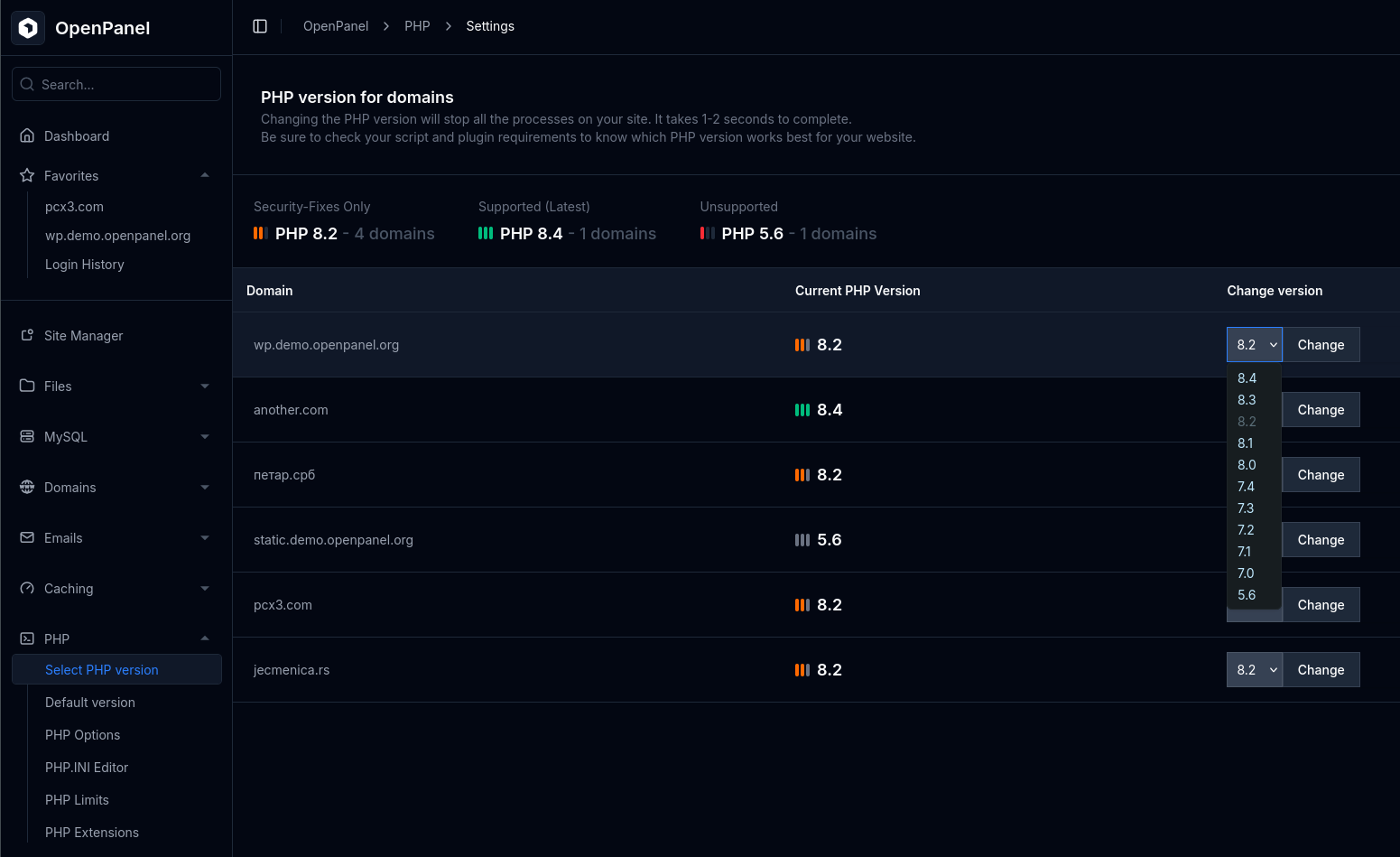Open PHP Extensions page
The height and width of the screenshot is (857, 1400).
coord(92,833)
